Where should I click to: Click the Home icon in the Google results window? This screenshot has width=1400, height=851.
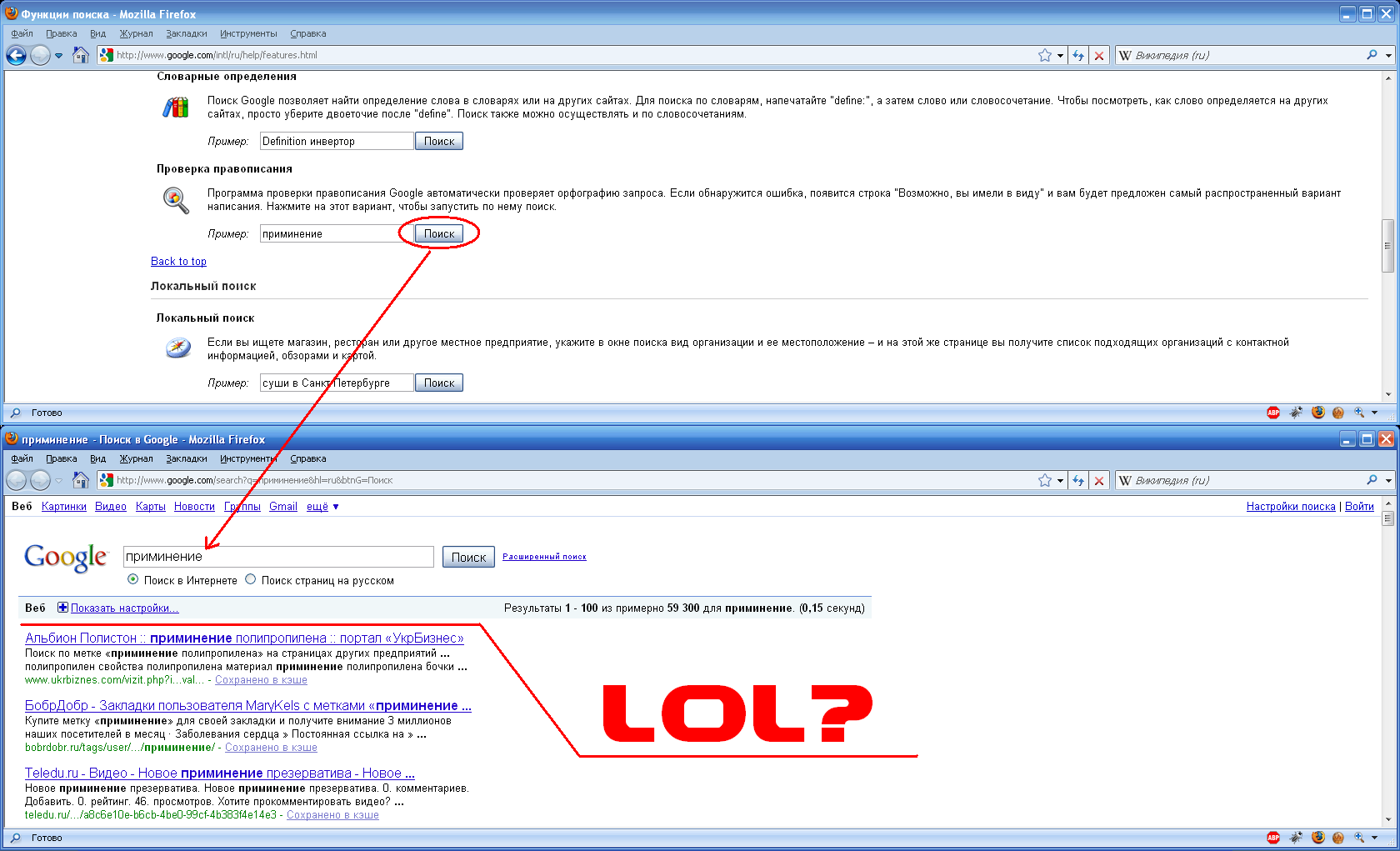tap(81, 480)
